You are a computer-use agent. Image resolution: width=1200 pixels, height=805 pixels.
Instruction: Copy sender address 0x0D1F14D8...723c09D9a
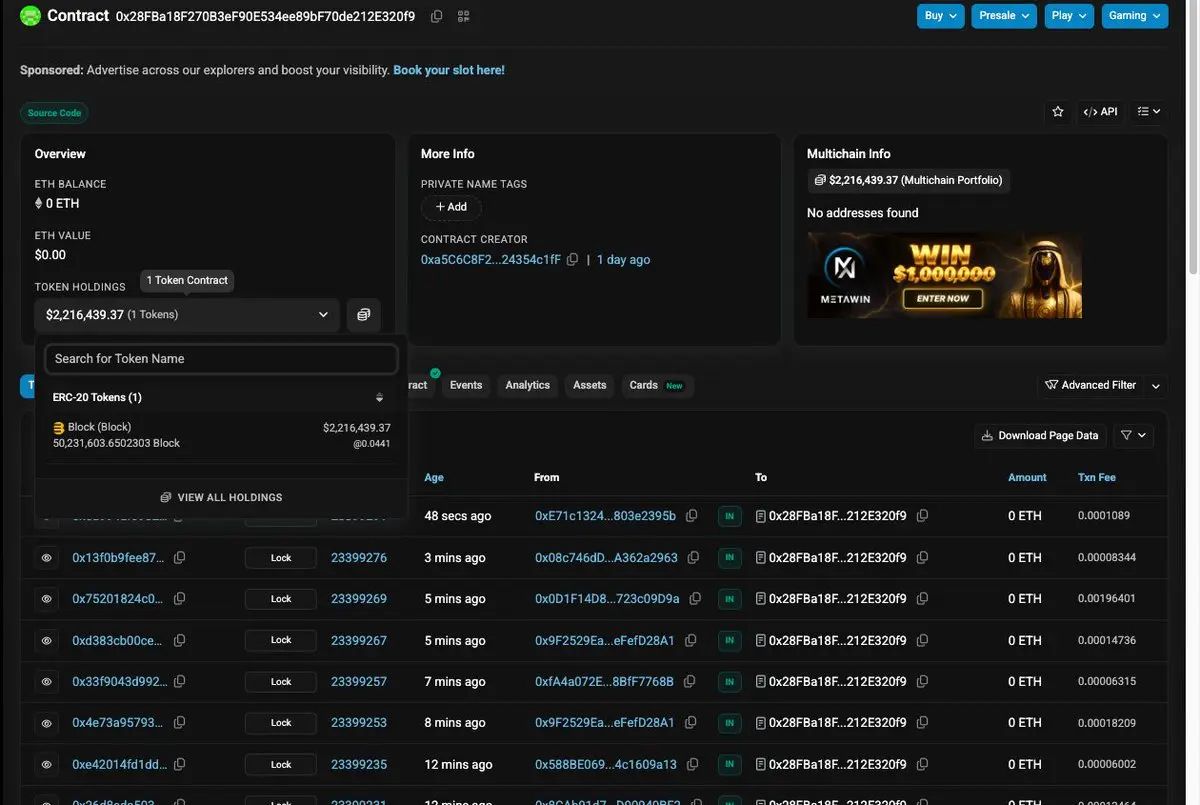(695, 599)
